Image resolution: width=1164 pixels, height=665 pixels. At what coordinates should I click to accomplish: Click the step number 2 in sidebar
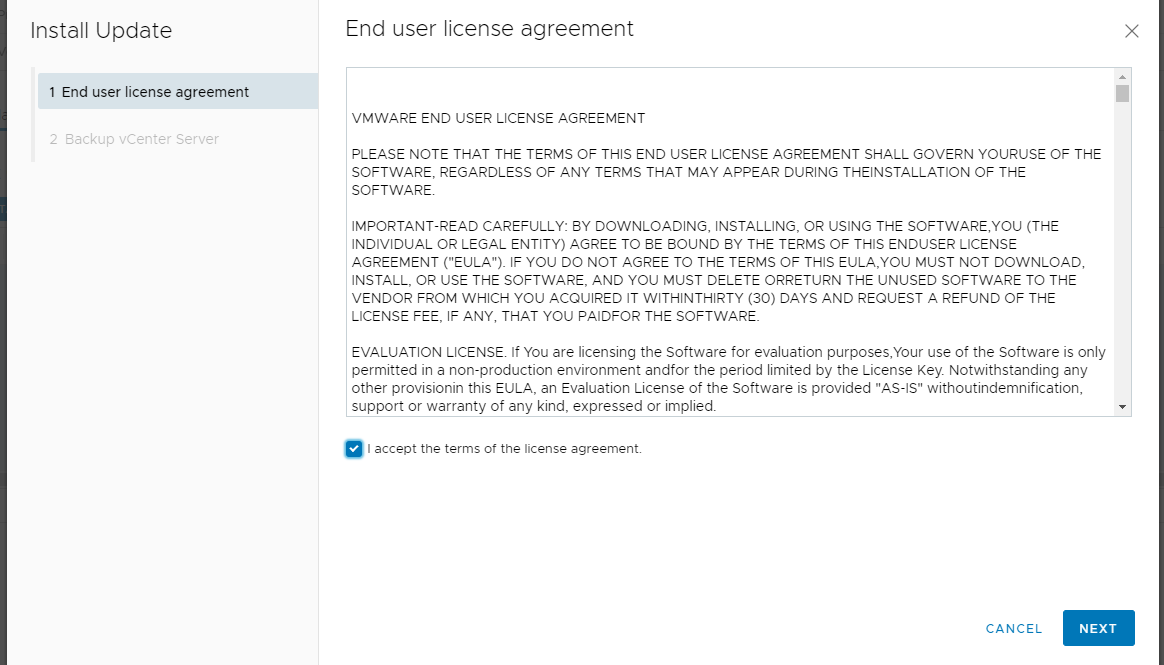pos(53,139)
